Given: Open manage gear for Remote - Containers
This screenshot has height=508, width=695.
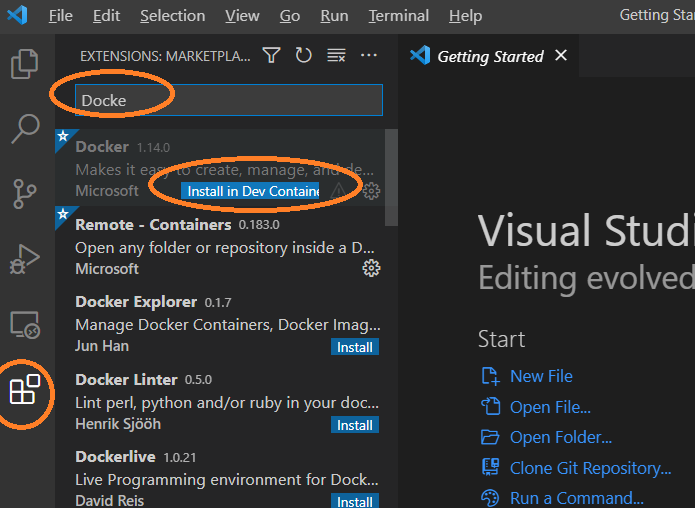Looking at the screenshot, I should click(371, 268).
